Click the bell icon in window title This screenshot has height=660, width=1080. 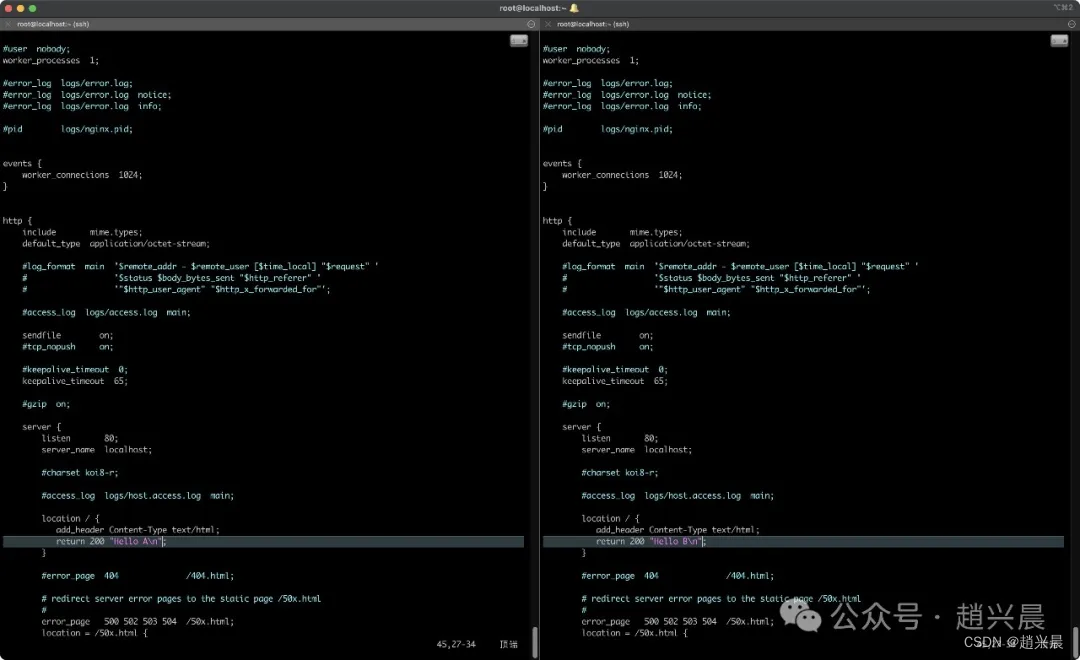click(x=574, y=8)
